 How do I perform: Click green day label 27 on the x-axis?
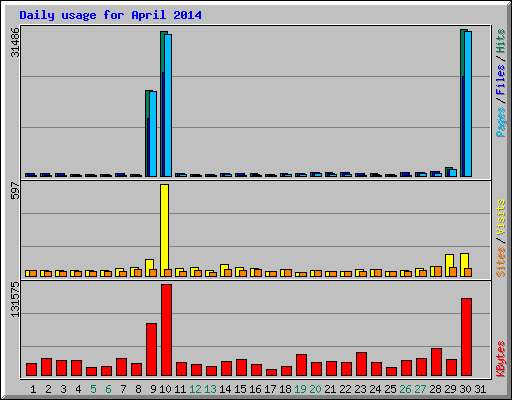point(420,389)
